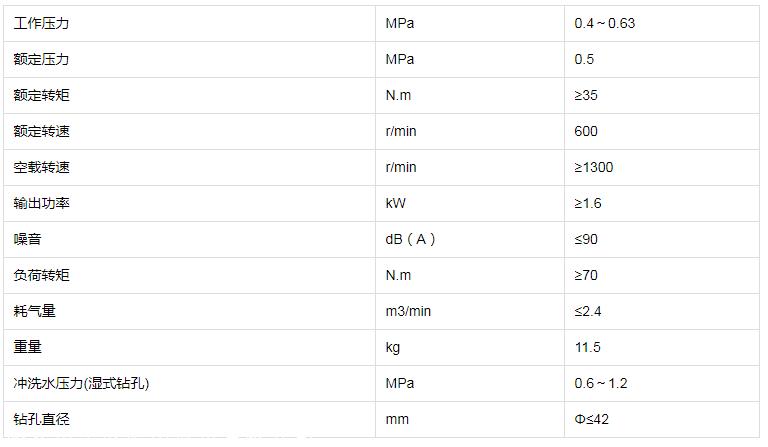
Task: Select the 11.5 weight value
Action: pos(587,347)
